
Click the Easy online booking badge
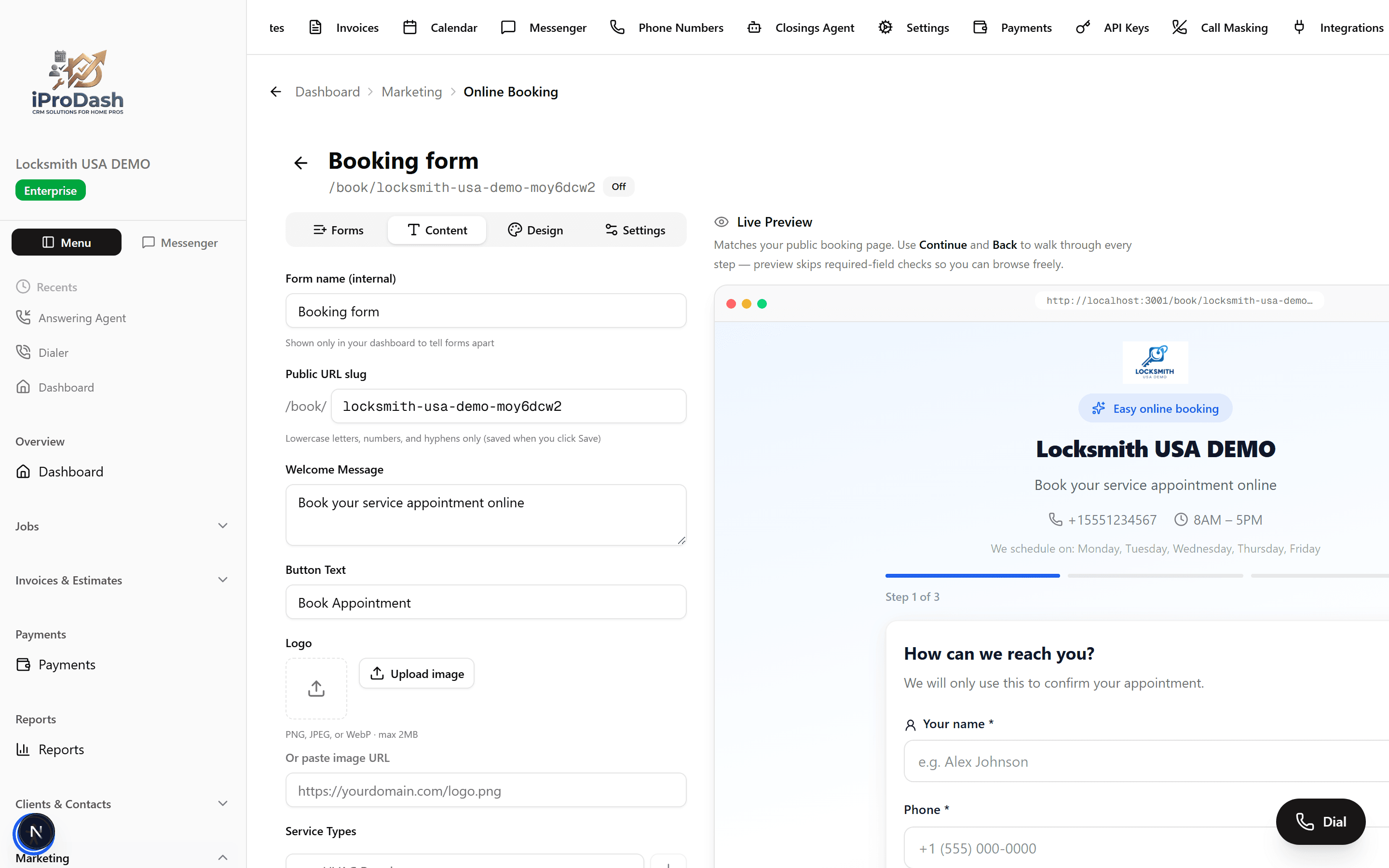tap(1155, 408)
